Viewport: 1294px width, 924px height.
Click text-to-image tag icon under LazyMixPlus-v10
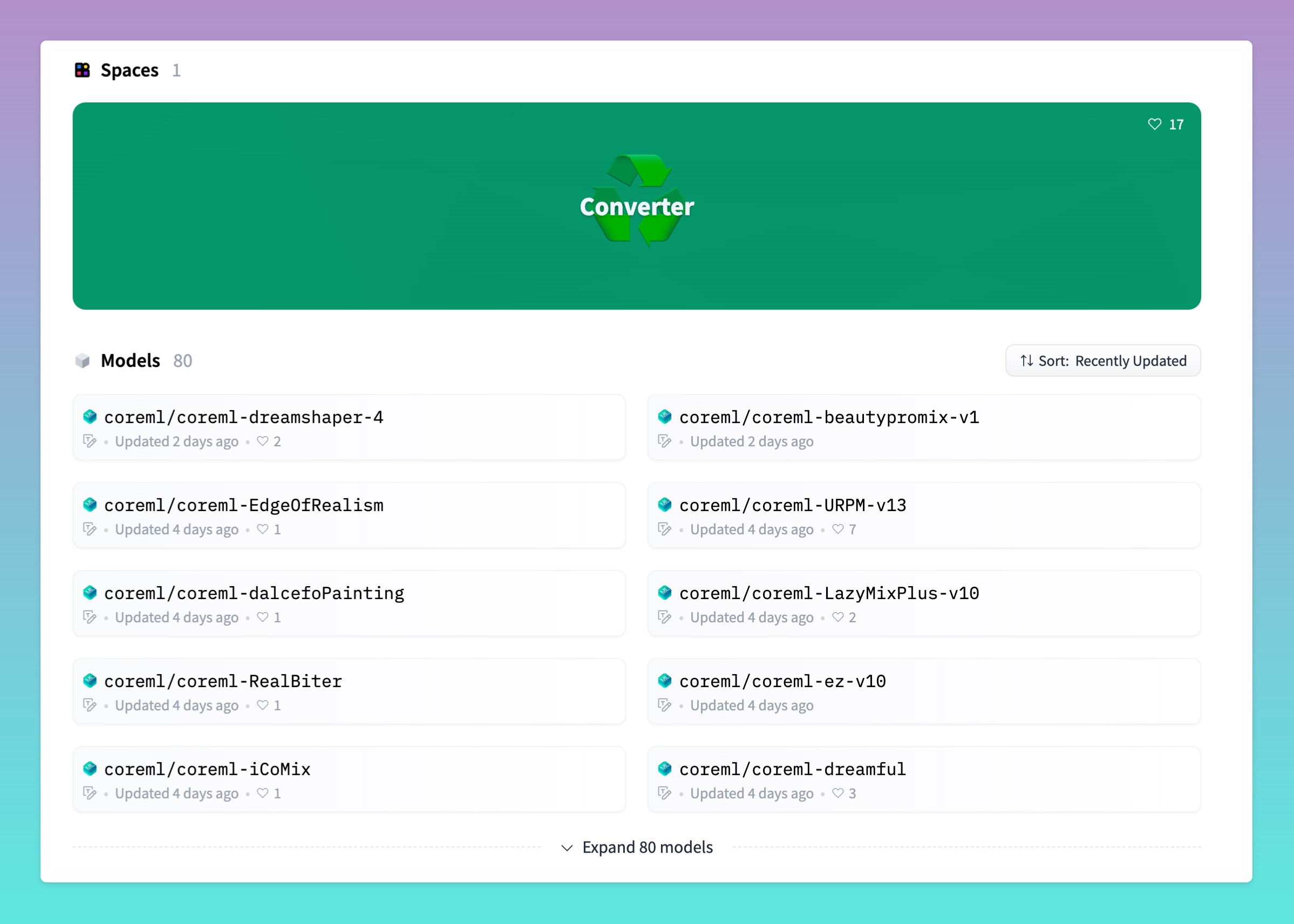pos(665,617)
